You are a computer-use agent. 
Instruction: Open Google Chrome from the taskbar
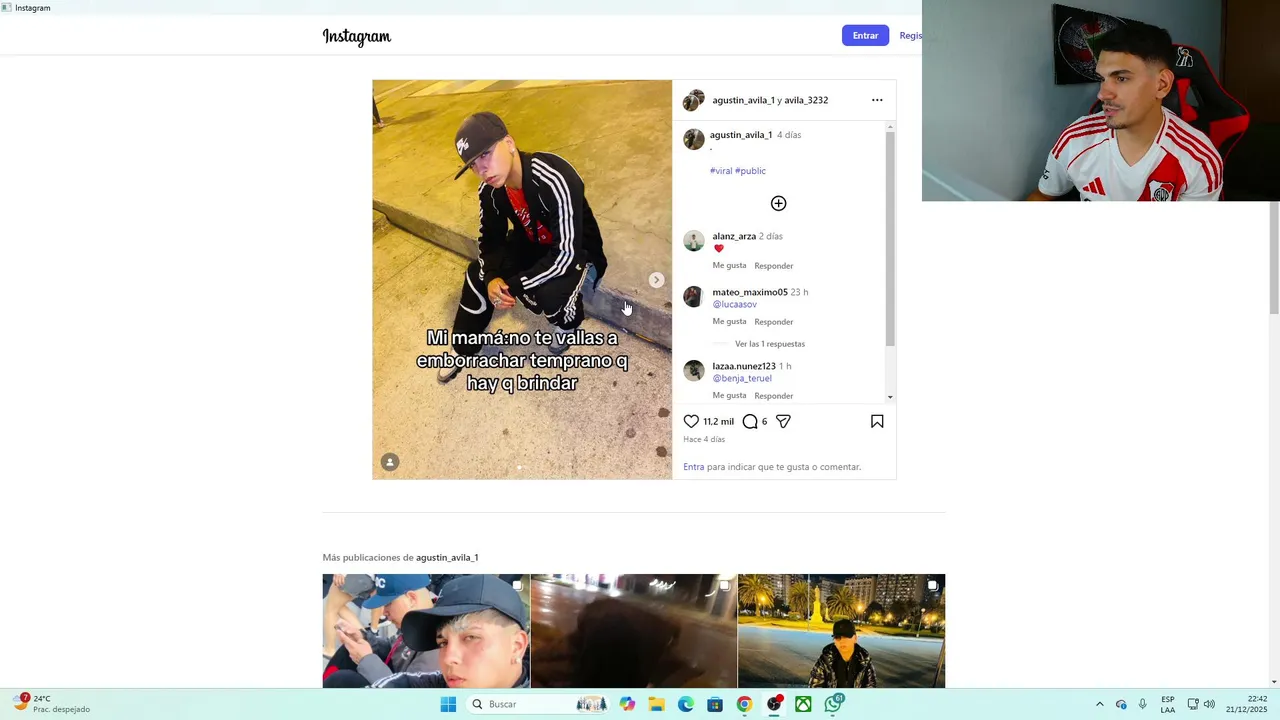744,704
